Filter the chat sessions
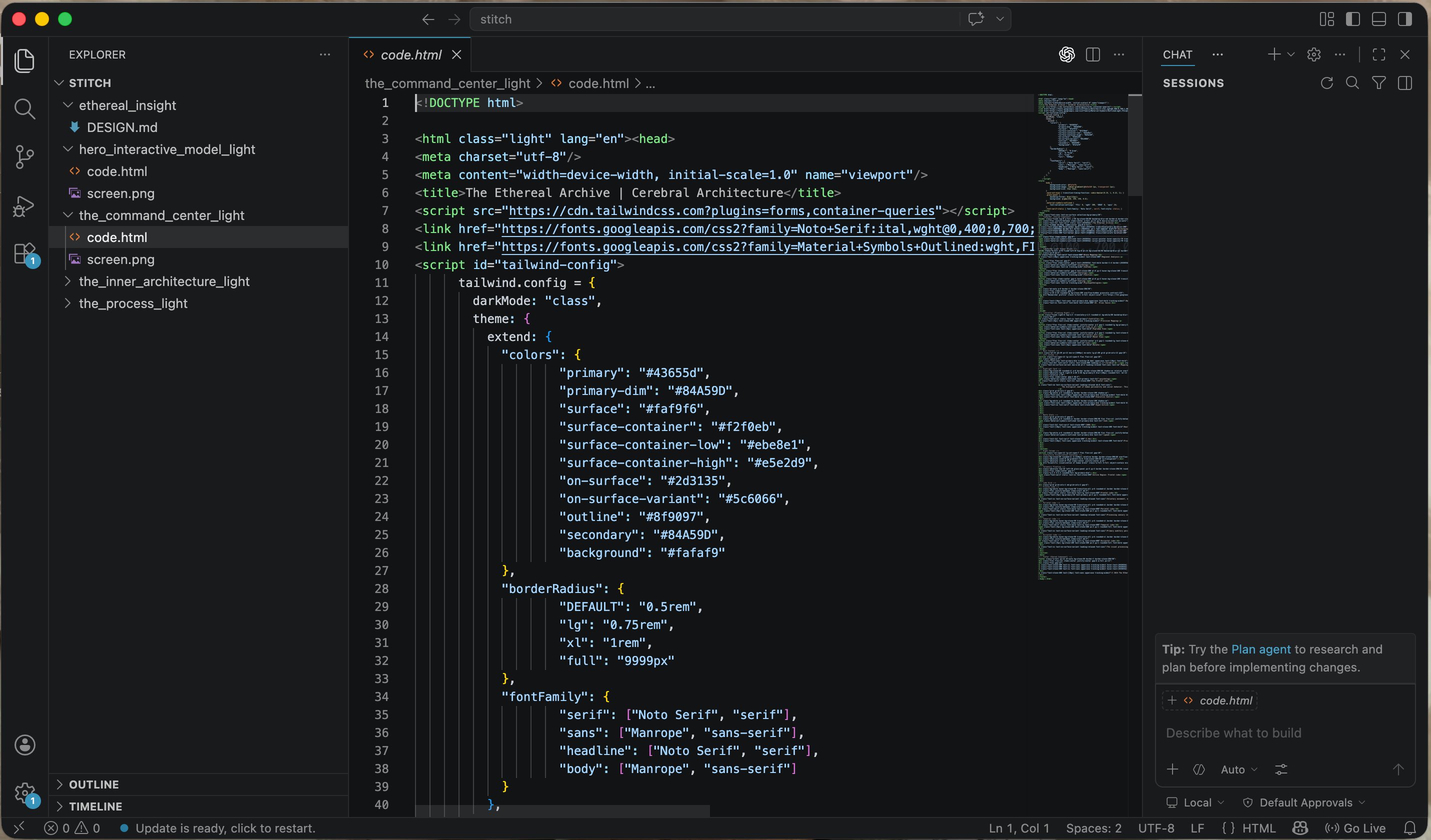Screen dimensions: 1431x840 point(1379,83)
